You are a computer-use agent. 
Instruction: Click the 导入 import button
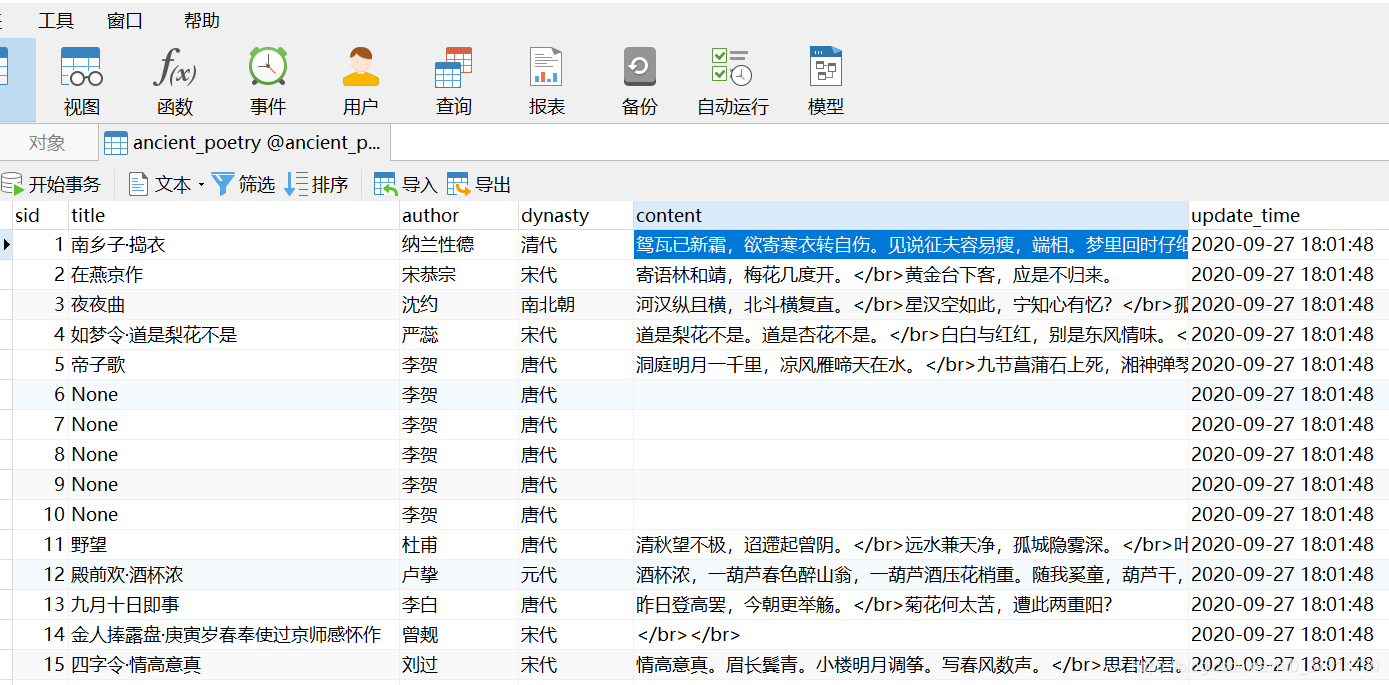405,184
